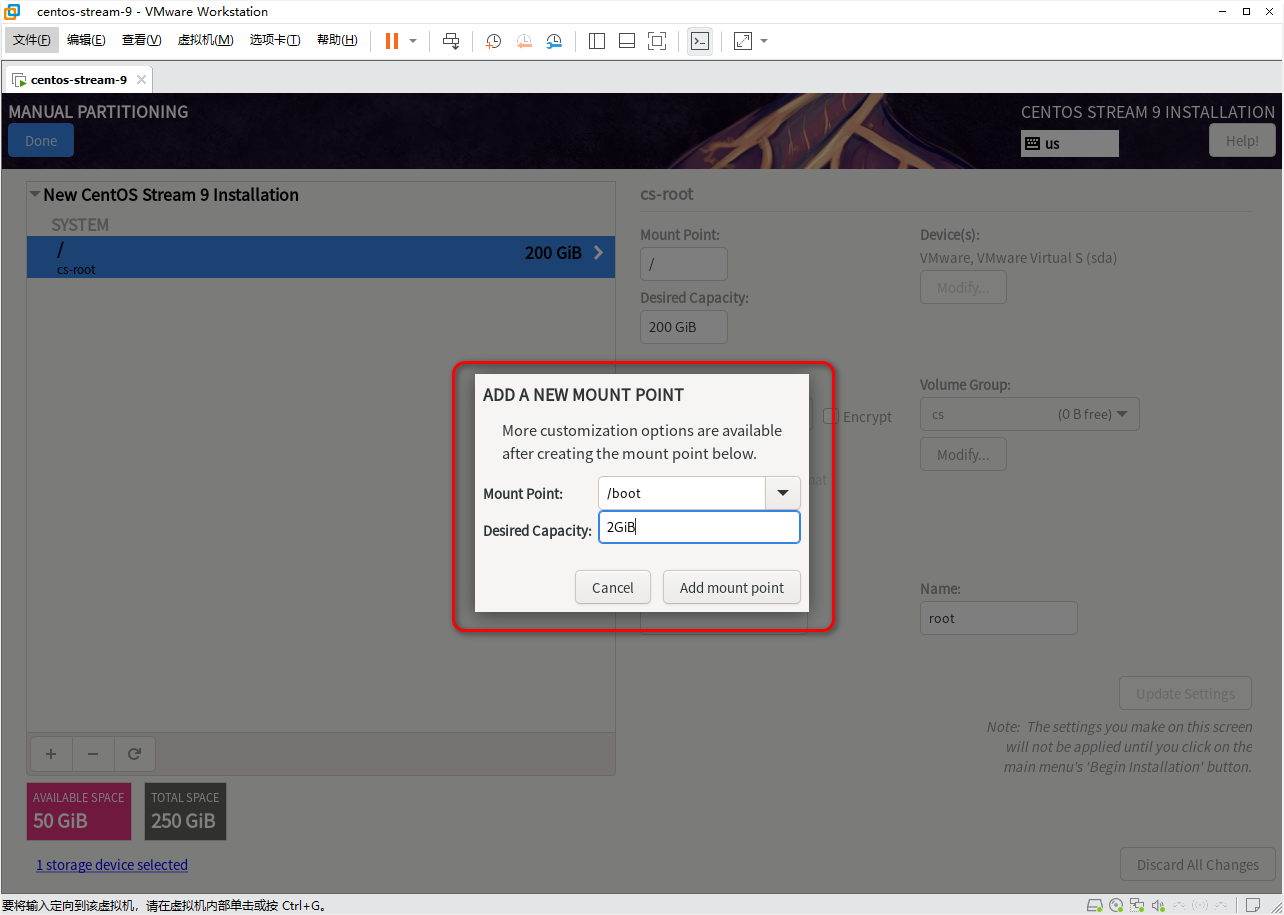The height and width of the screenshot is (915, 1284).
Task: Click the keyboard layout us indicator
Action: pos(1069,144)
